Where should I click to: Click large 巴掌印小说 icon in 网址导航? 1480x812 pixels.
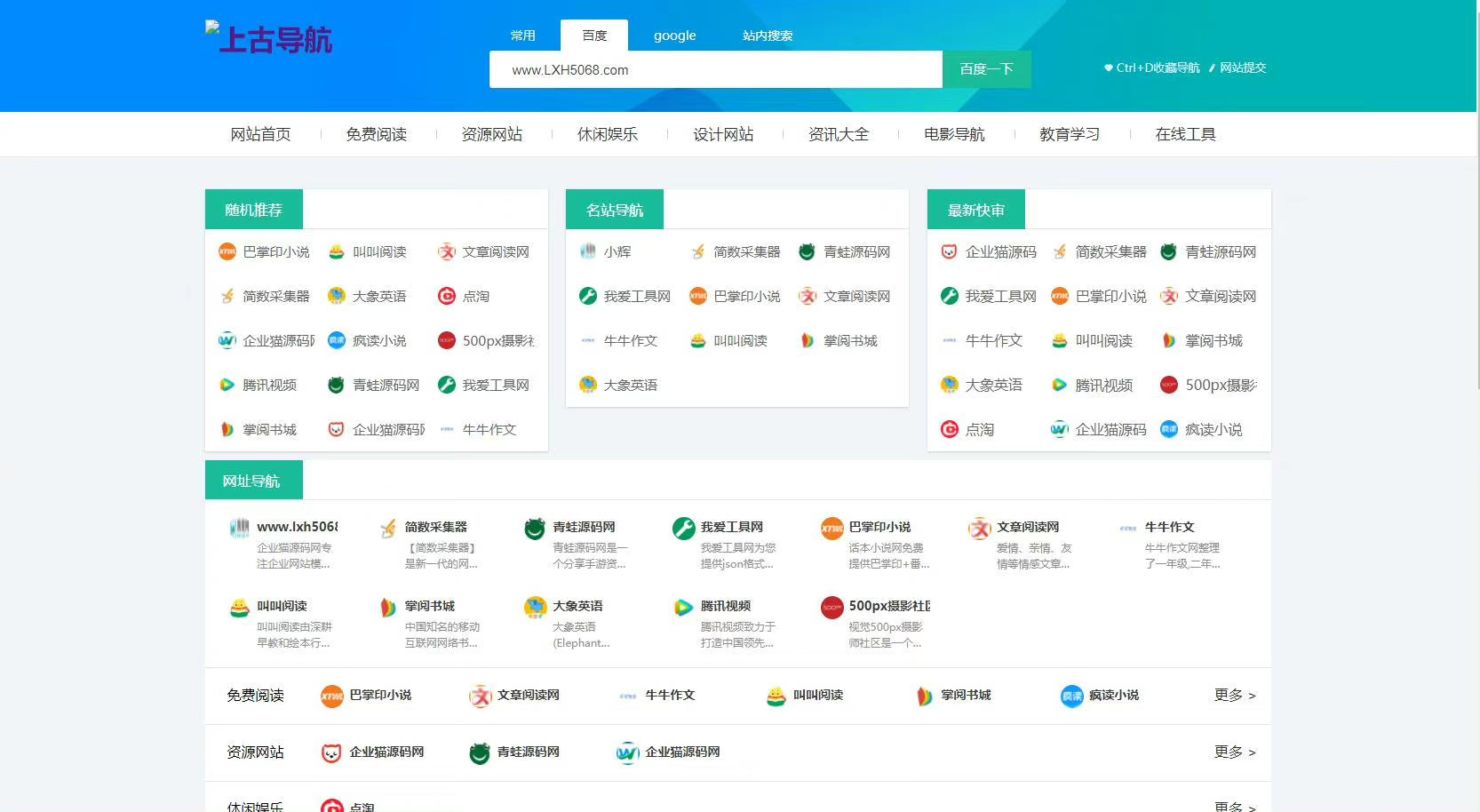[x=832, y=529]
